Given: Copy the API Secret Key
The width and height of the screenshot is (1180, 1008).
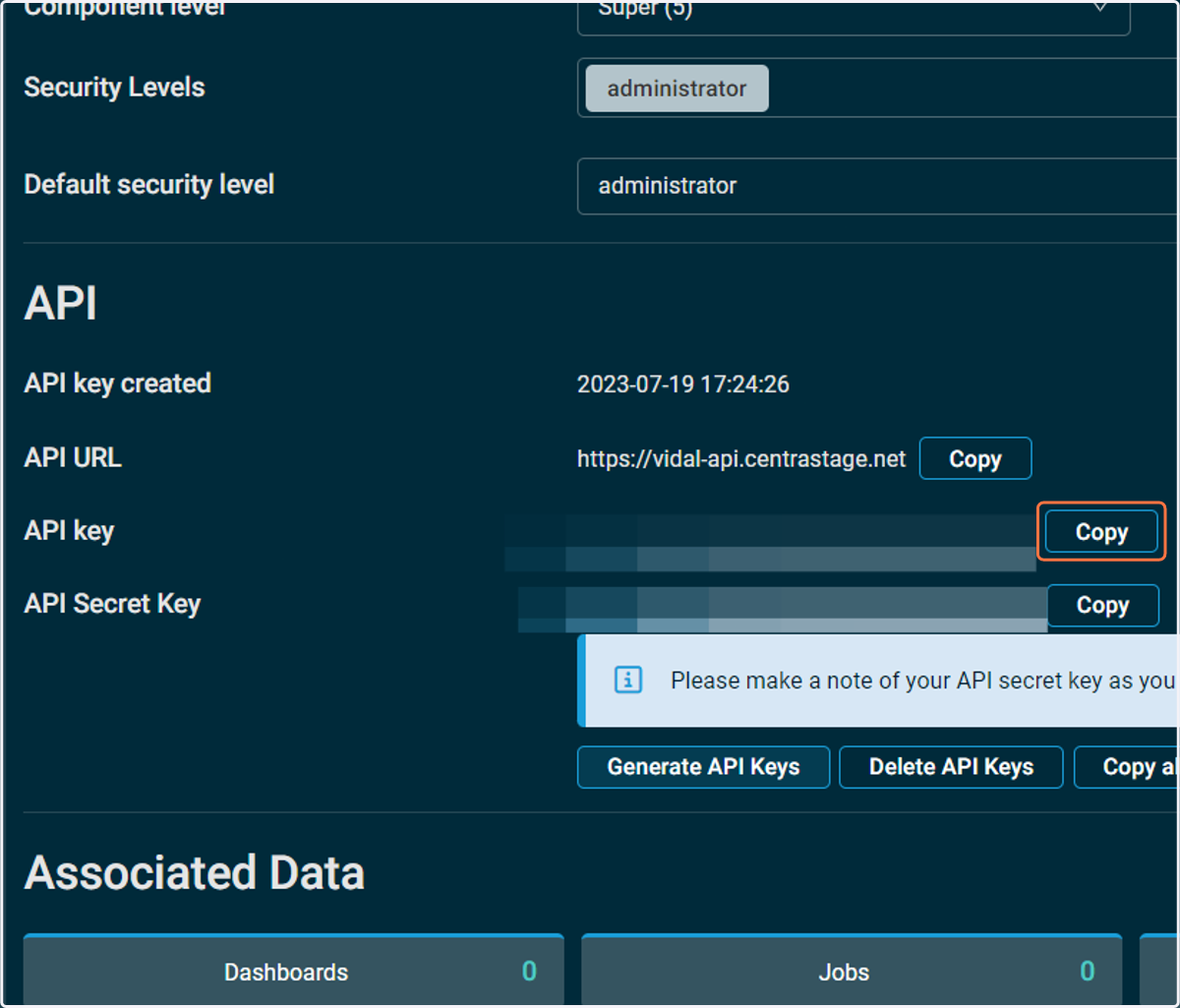Looking at the screenshot, I should pos(1102,605).
